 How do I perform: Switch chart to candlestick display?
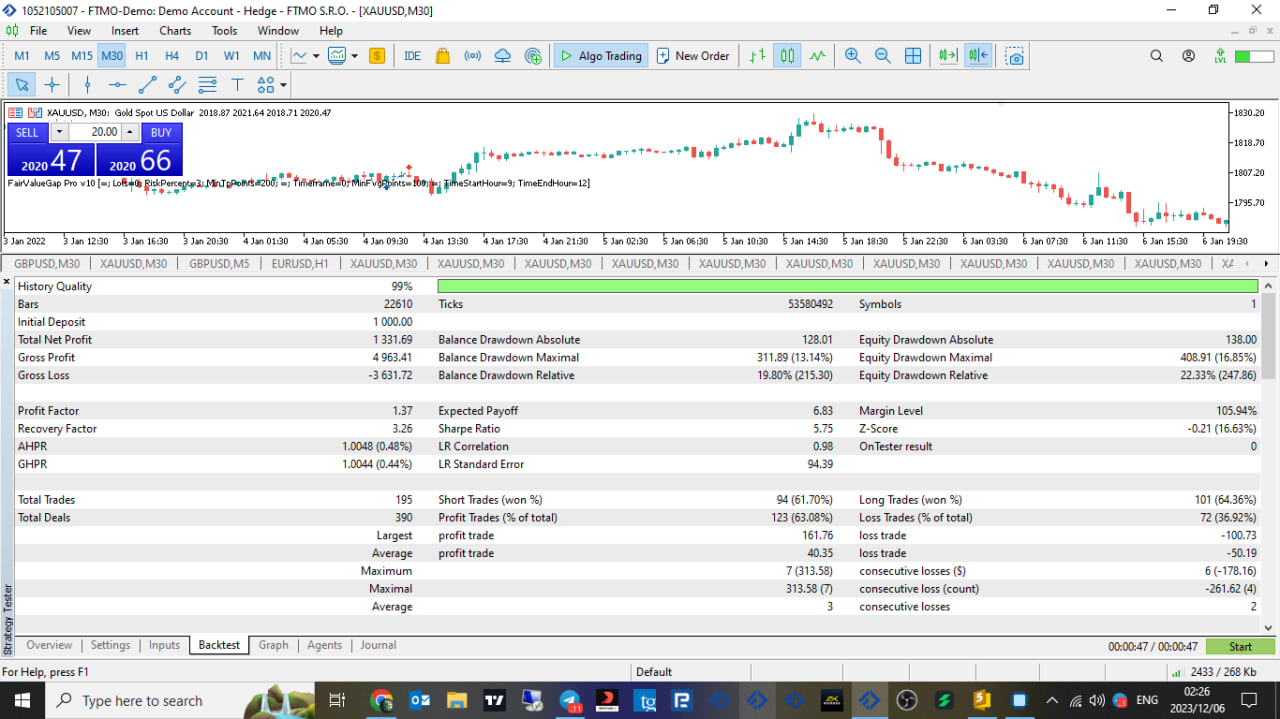click(787, 56)
